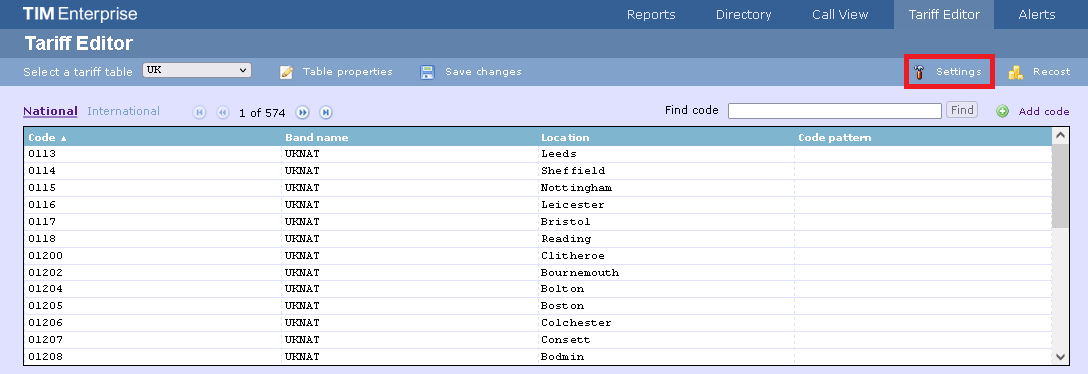
Task: Click UKNAT band in Clitheroe row
Action: pos(409,256)
